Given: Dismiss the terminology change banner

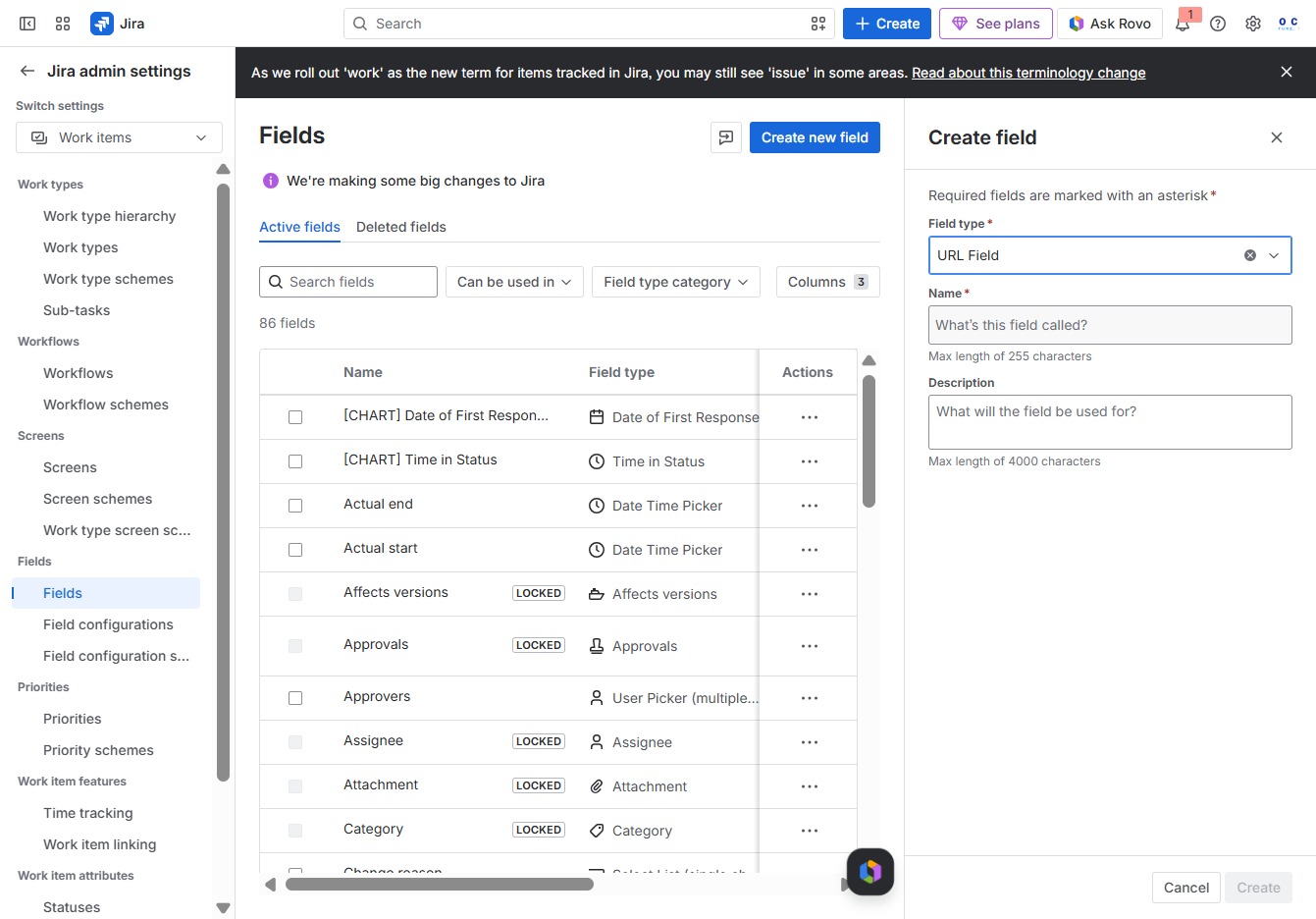Looking at the screenshot, I should click(x=1287, y=72).
